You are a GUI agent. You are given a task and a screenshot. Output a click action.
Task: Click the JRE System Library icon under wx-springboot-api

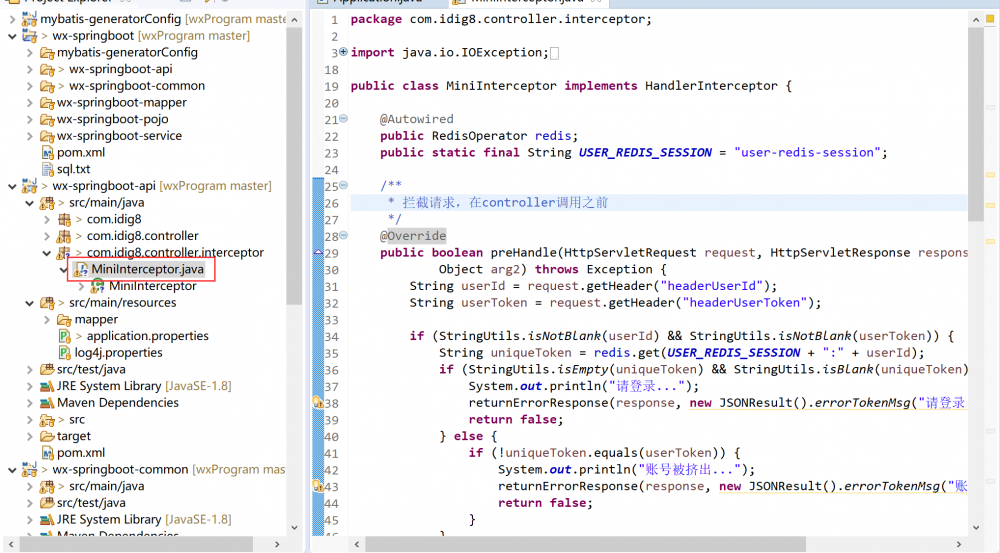click(47, 386)
